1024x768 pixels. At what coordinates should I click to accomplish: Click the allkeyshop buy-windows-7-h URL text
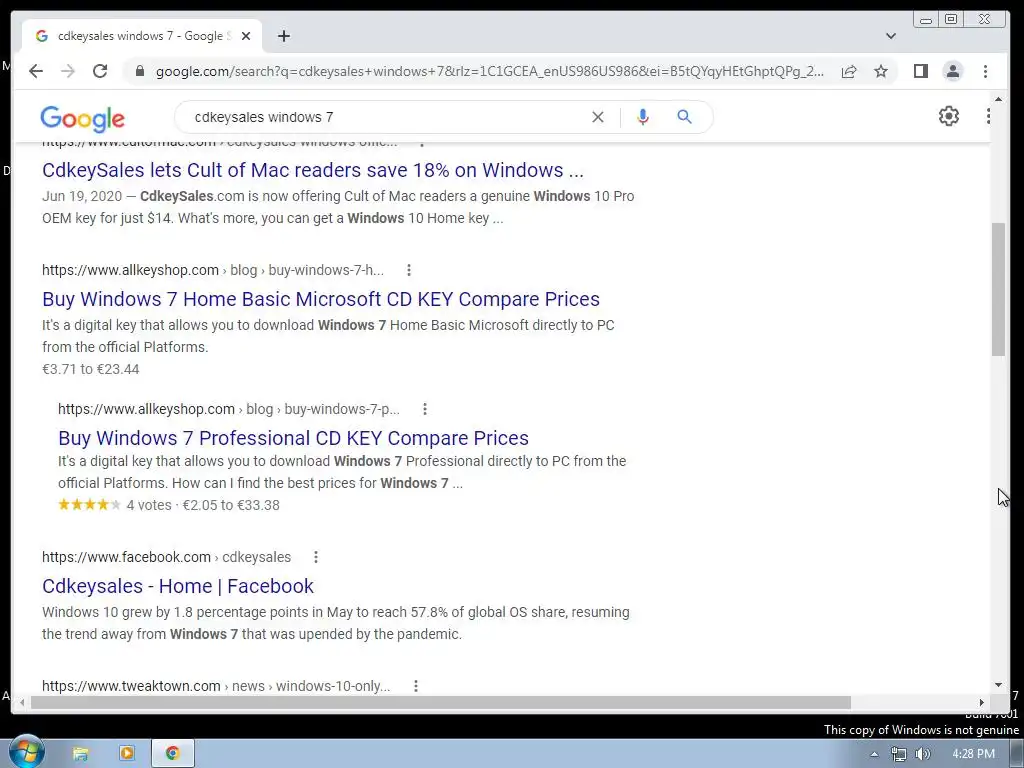[x=213, y=270]
